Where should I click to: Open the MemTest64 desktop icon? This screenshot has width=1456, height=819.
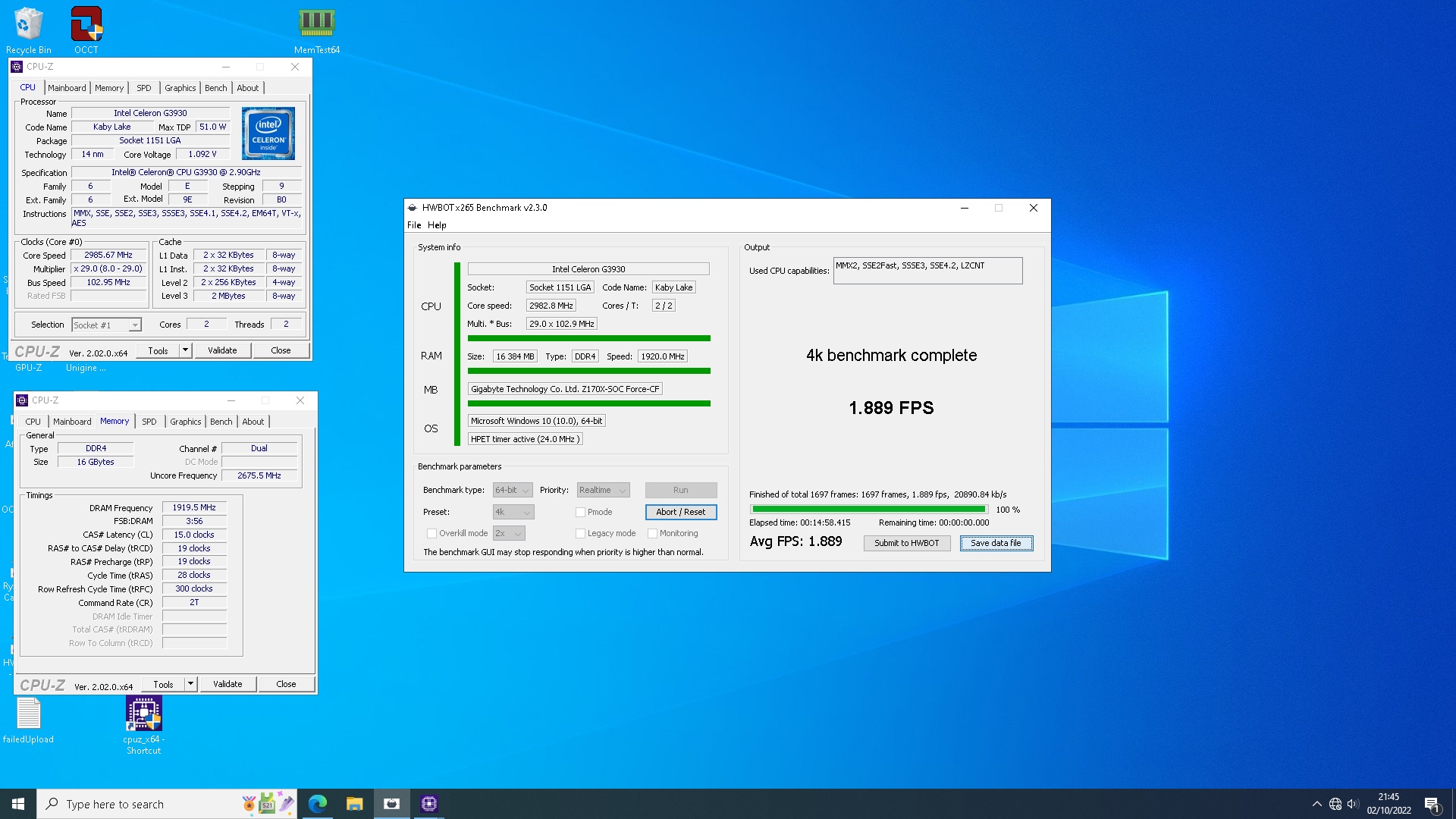coord(317,30)
